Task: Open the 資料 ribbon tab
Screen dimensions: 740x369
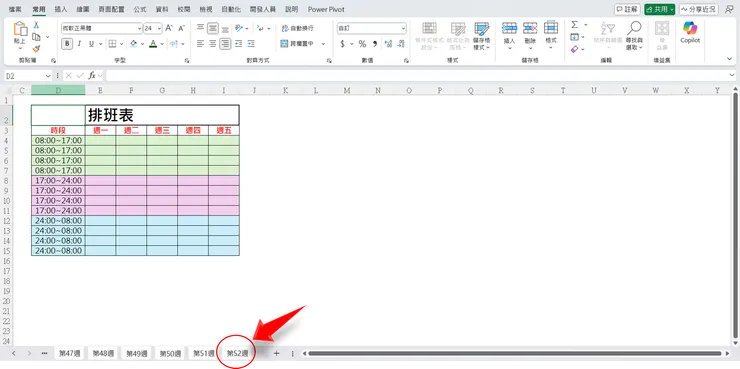Action: (162, 9)
